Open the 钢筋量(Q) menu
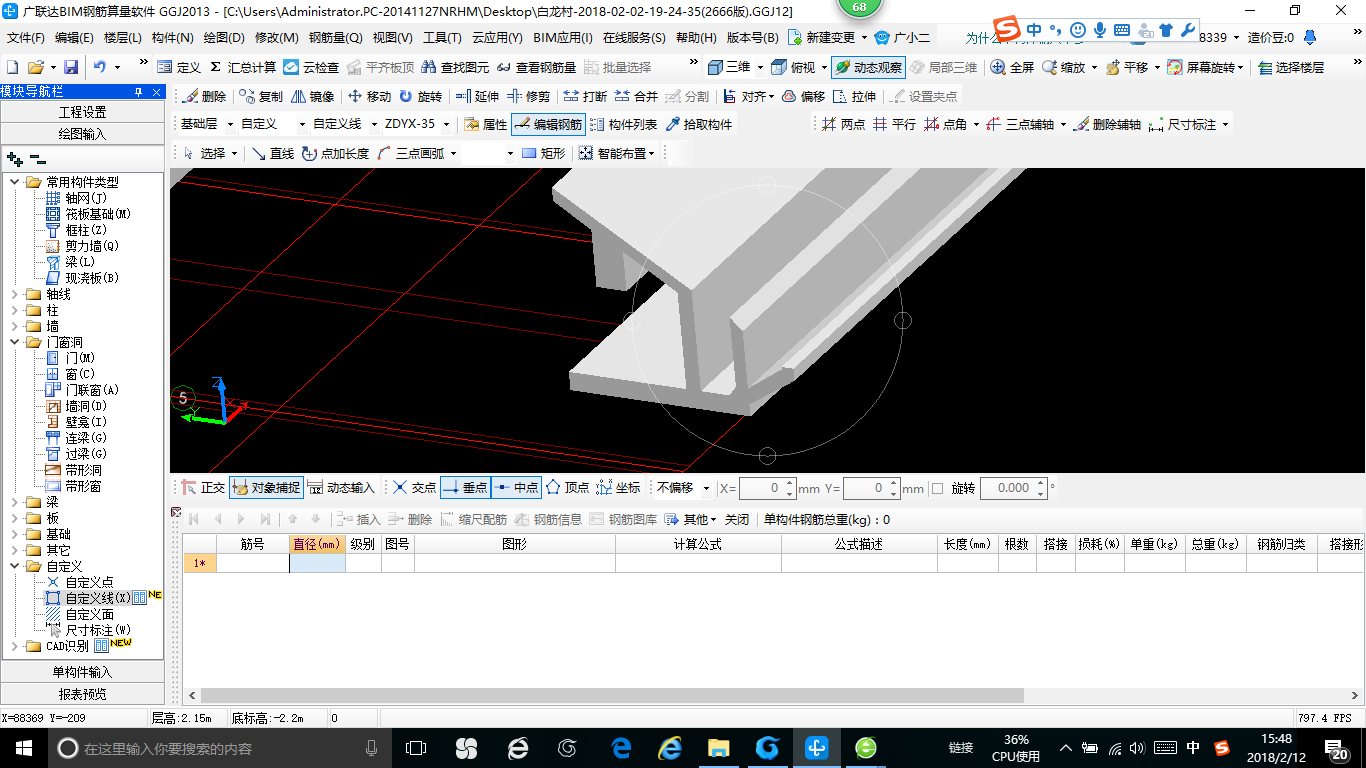Viewport: 1366px width, 768px height. click(335, 37)
